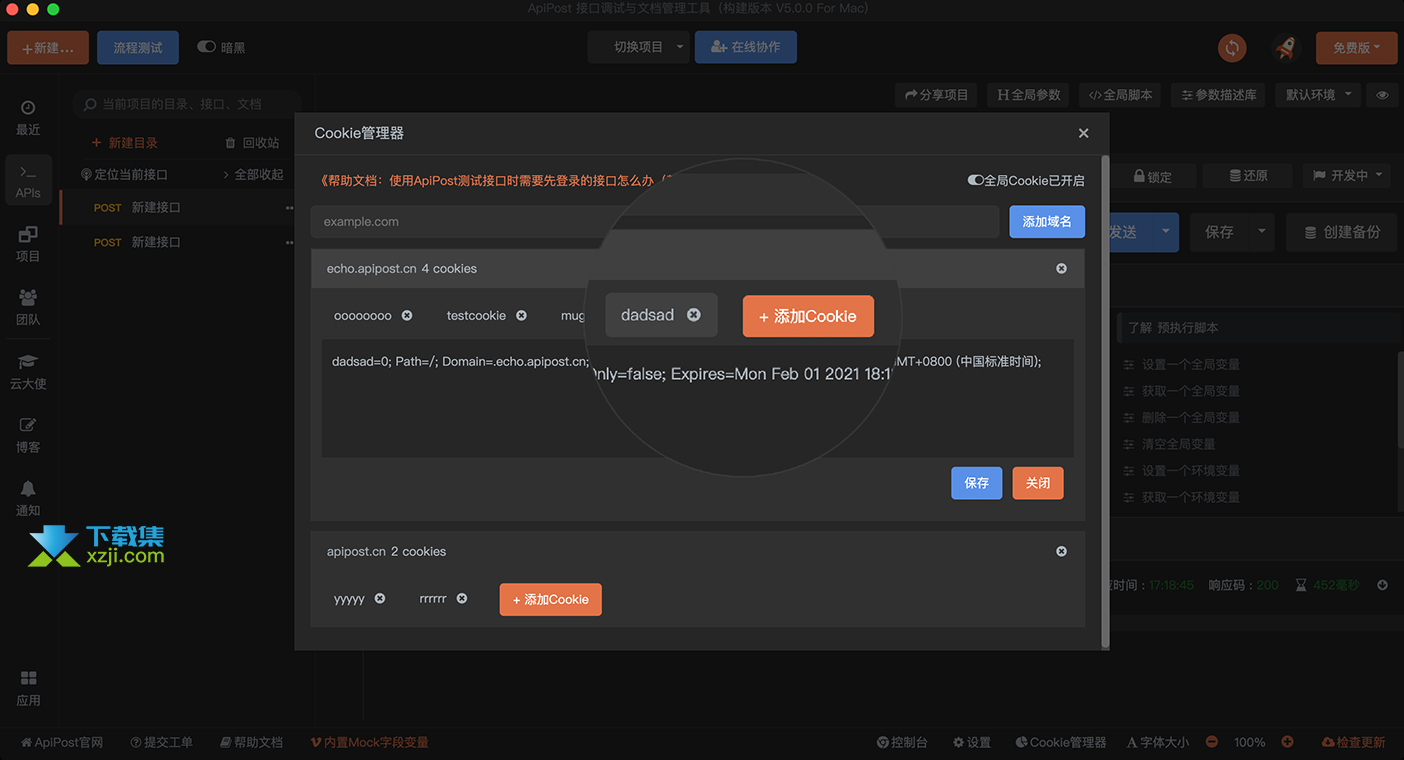Image resolution: width=1404 pixels, height=760 pixels.
Task: Toggle the 锁定 lock button
Action: coord(1152,176)
